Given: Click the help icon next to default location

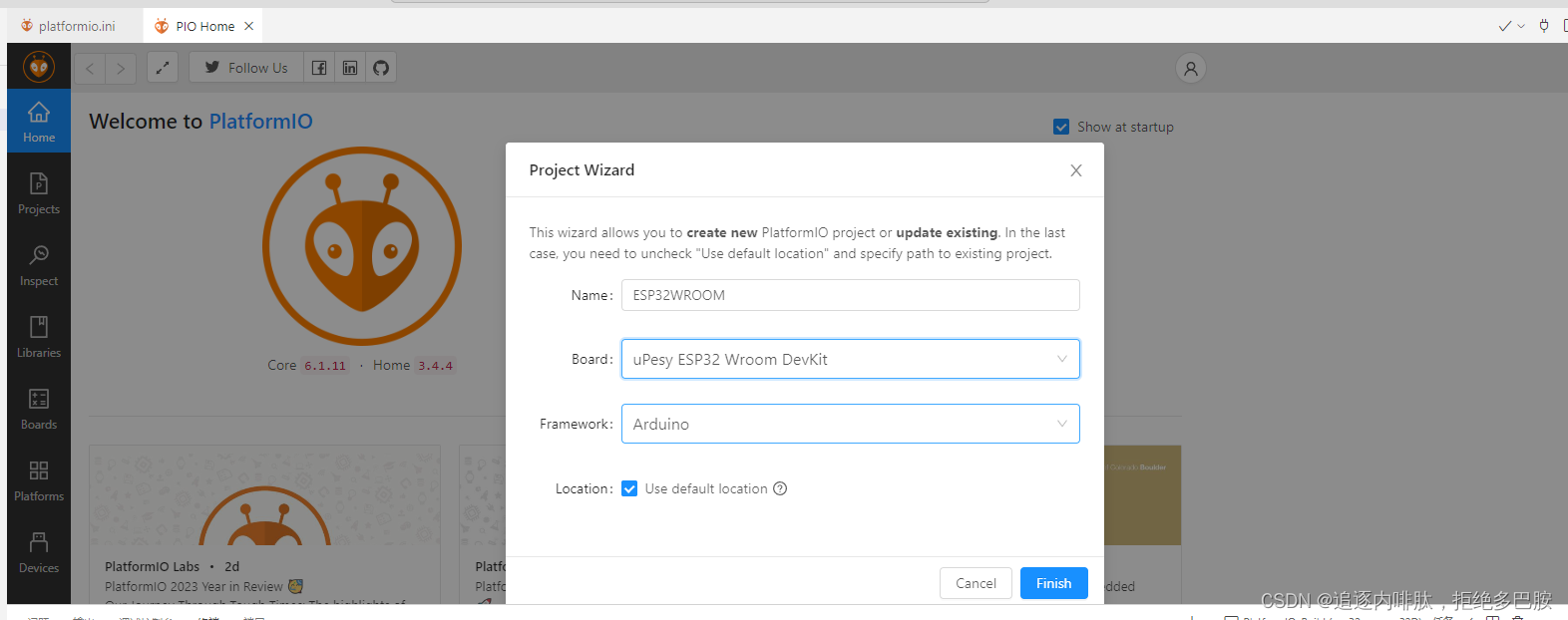Looking at the screenshot, I should [x=780, y=488].
